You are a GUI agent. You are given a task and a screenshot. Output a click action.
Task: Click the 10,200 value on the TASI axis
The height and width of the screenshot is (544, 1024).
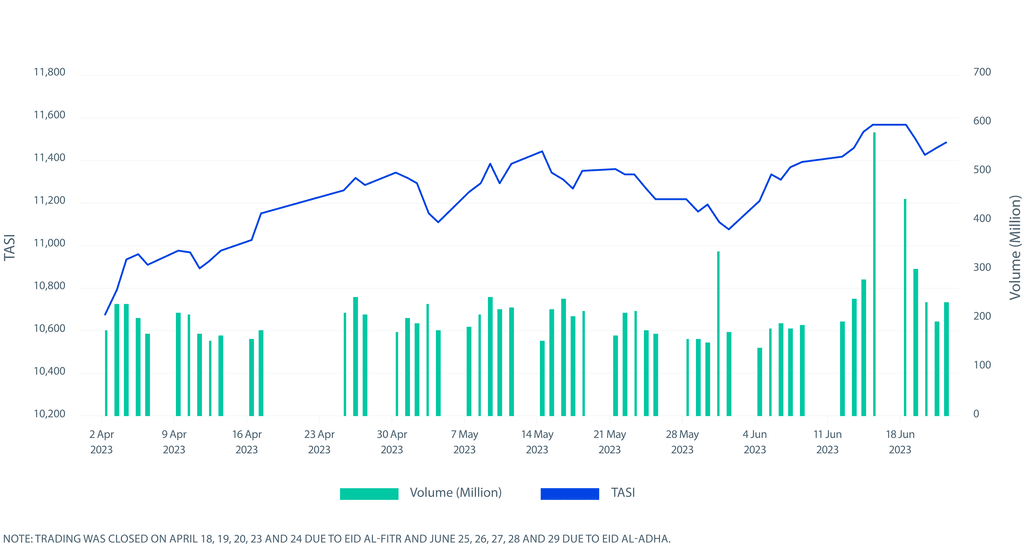click(49, 414)
